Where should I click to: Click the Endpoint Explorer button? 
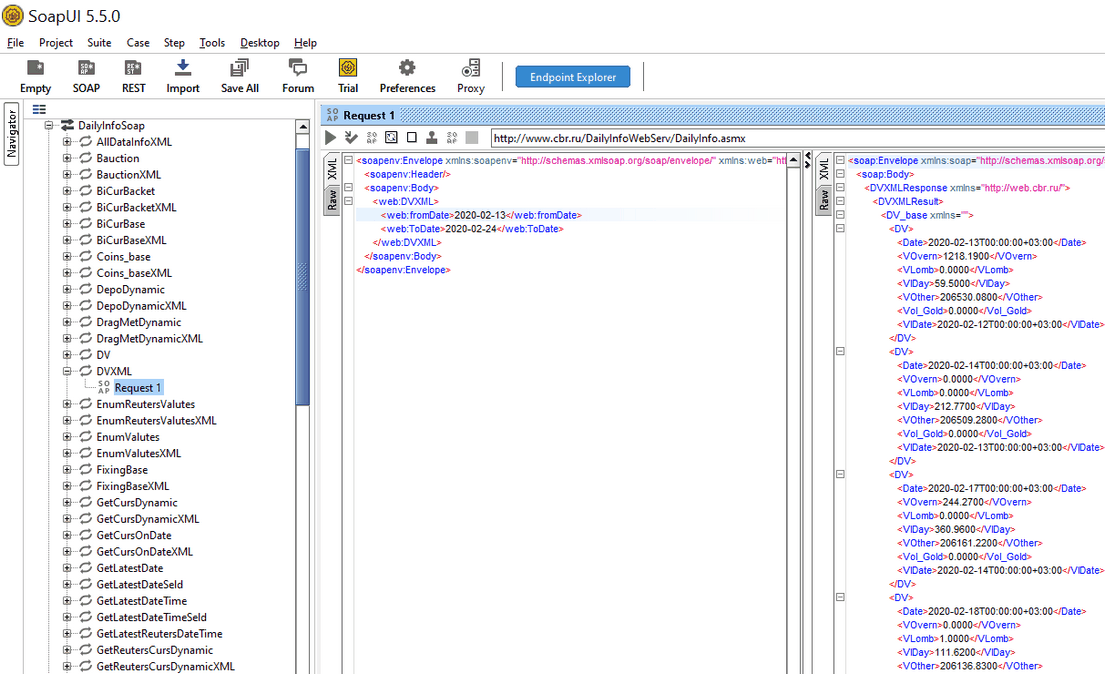point(573,77)
